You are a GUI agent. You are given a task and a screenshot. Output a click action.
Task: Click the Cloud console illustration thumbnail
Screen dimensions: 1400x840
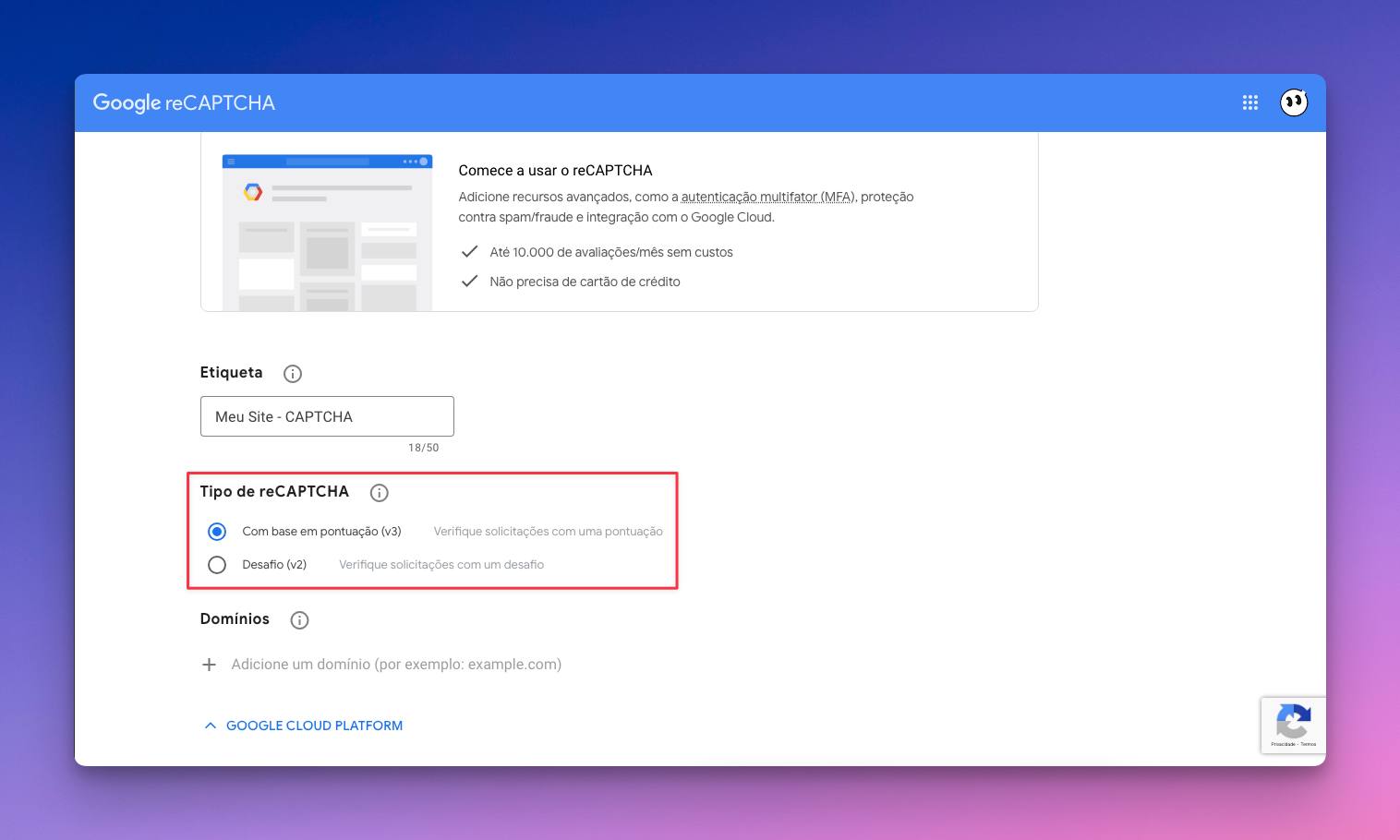(x=327, y=233)
